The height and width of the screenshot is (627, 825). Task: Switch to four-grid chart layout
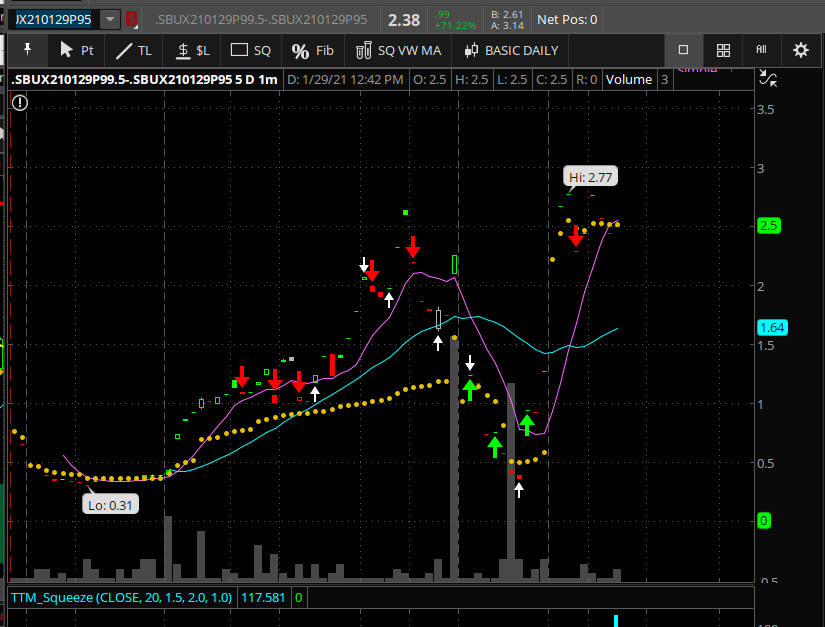[723, 50]
